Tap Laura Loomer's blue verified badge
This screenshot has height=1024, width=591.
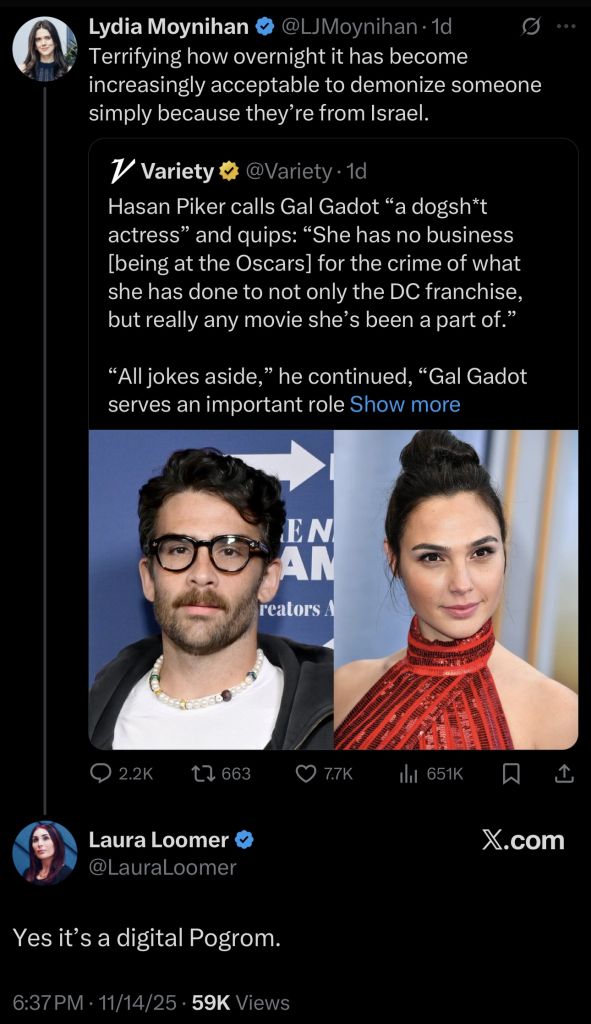[x=244, y=840]
